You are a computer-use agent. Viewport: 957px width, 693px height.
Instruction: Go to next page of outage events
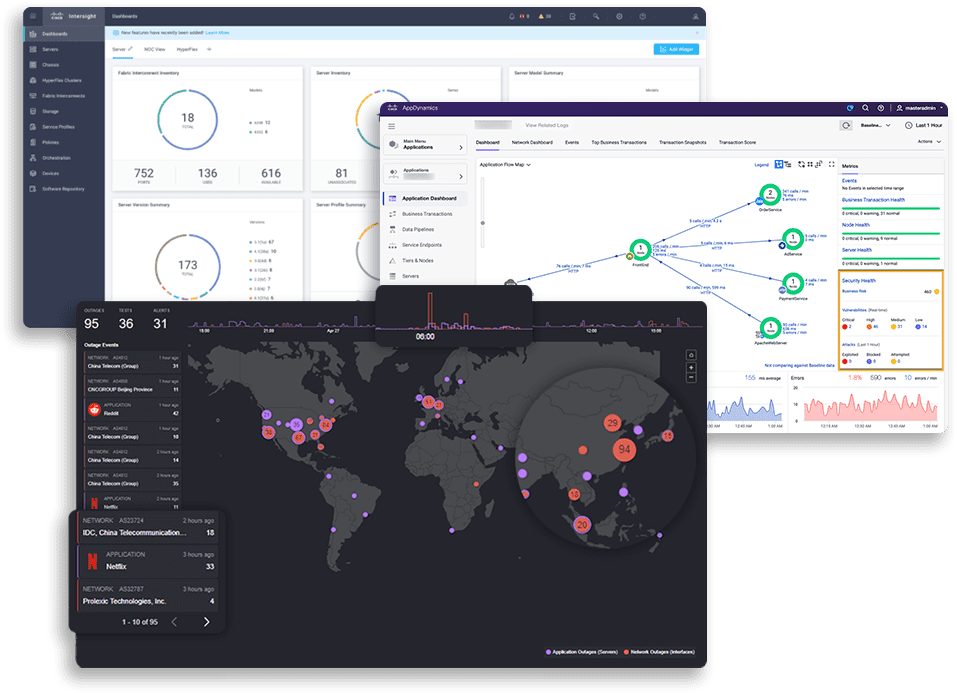pos(207,622)
